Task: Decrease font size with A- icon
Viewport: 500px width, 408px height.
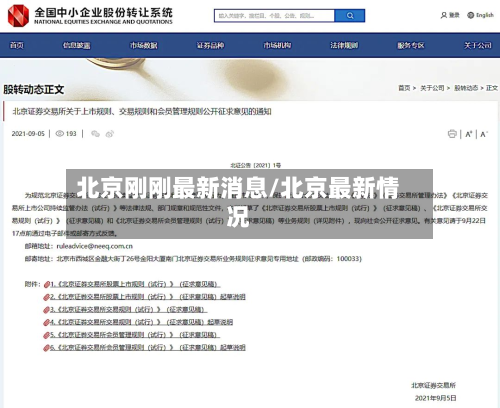Action: coord(484,134)
